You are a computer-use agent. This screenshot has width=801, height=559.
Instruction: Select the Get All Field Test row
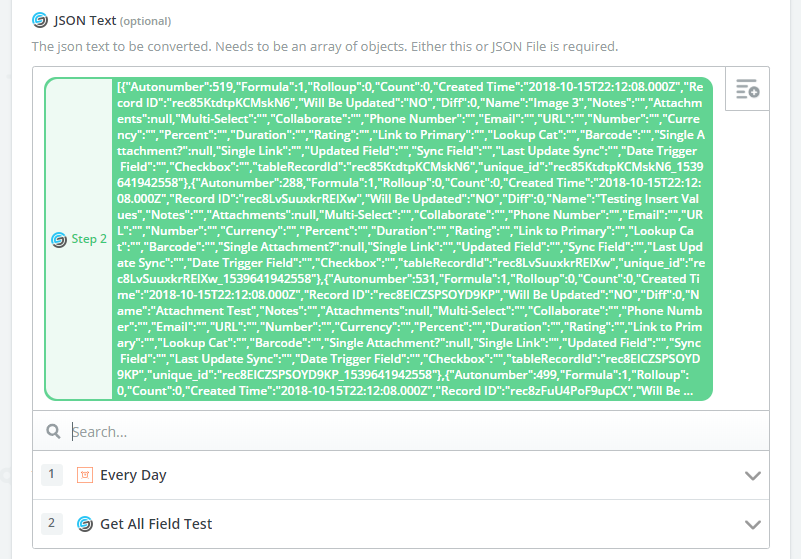point(401,524)
